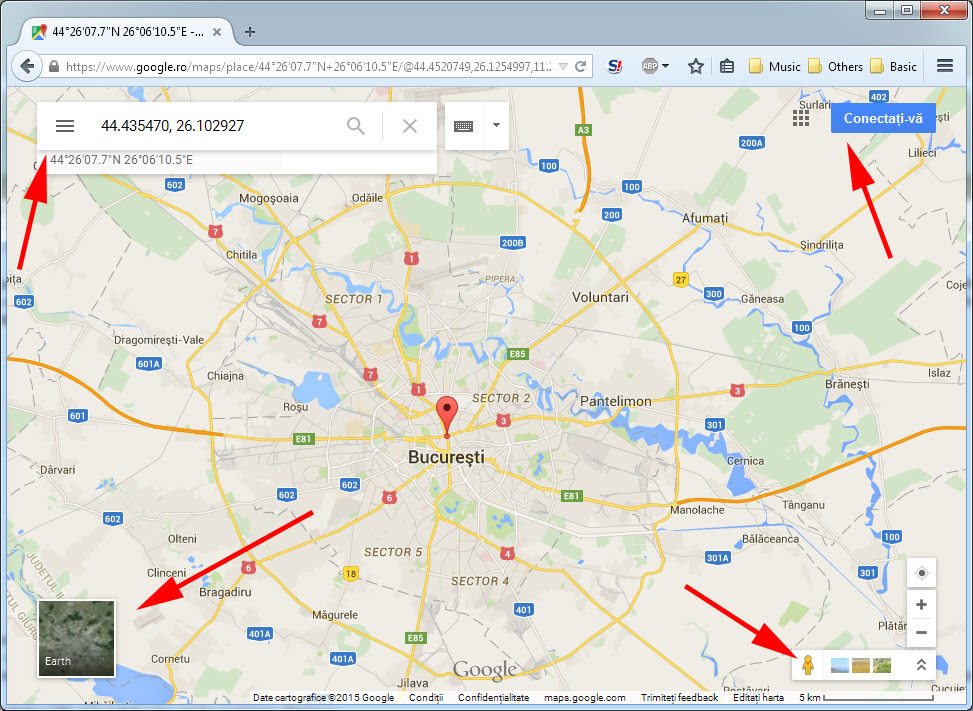
Task: Select the 44°26'07.7"N 26°06'10.5"E suggestion
Action: [122, 160]
